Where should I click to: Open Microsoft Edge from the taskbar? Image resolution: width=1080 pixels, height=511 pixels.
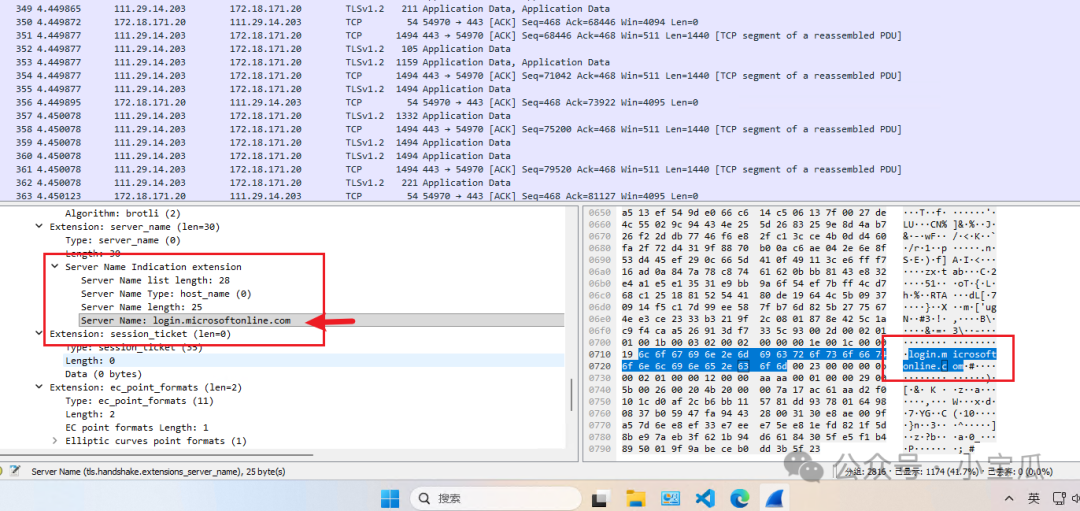coord(739,498)
